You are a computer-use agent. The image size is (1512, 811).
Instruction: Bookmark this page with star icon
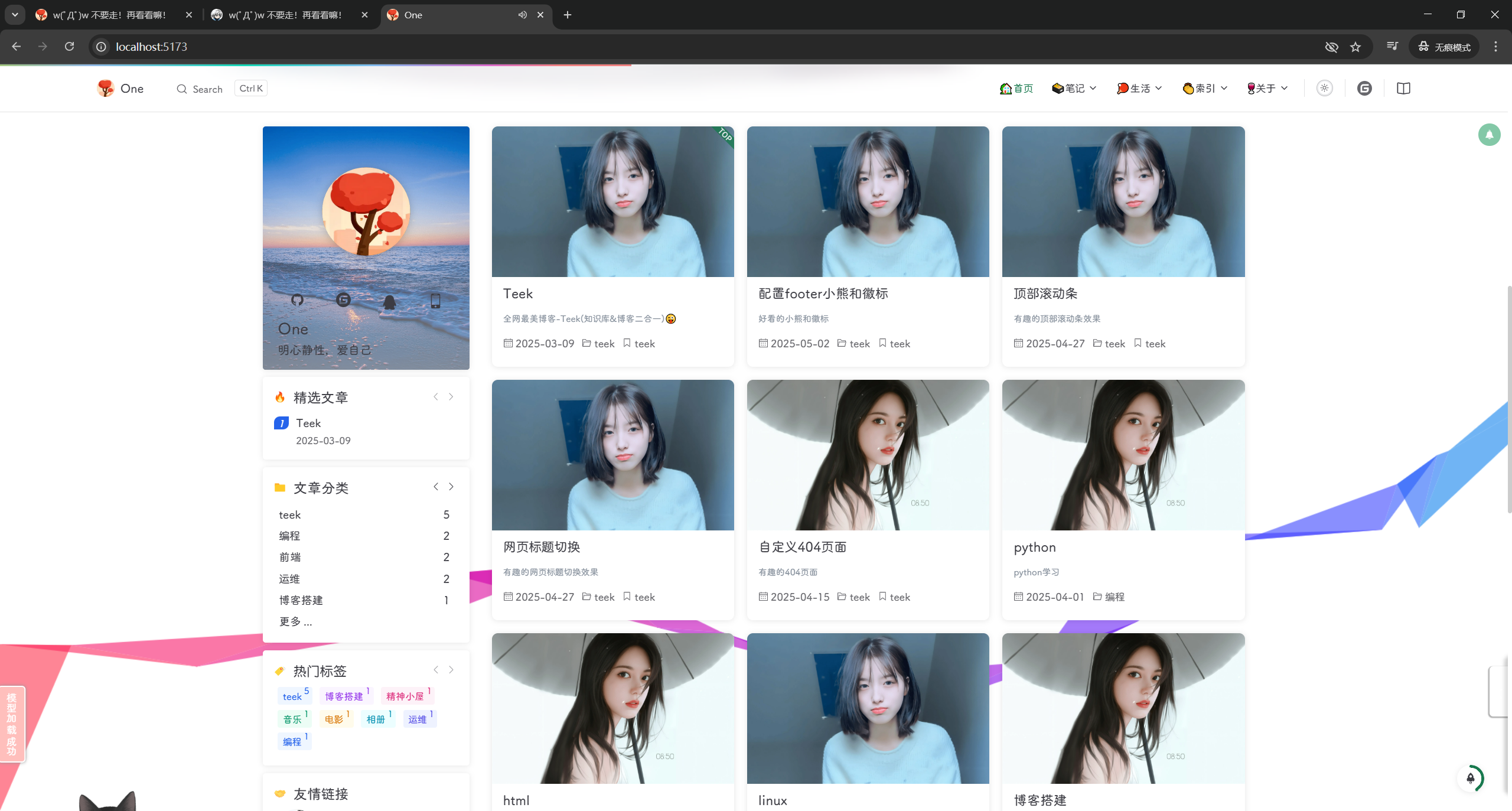pos(1355,47)
